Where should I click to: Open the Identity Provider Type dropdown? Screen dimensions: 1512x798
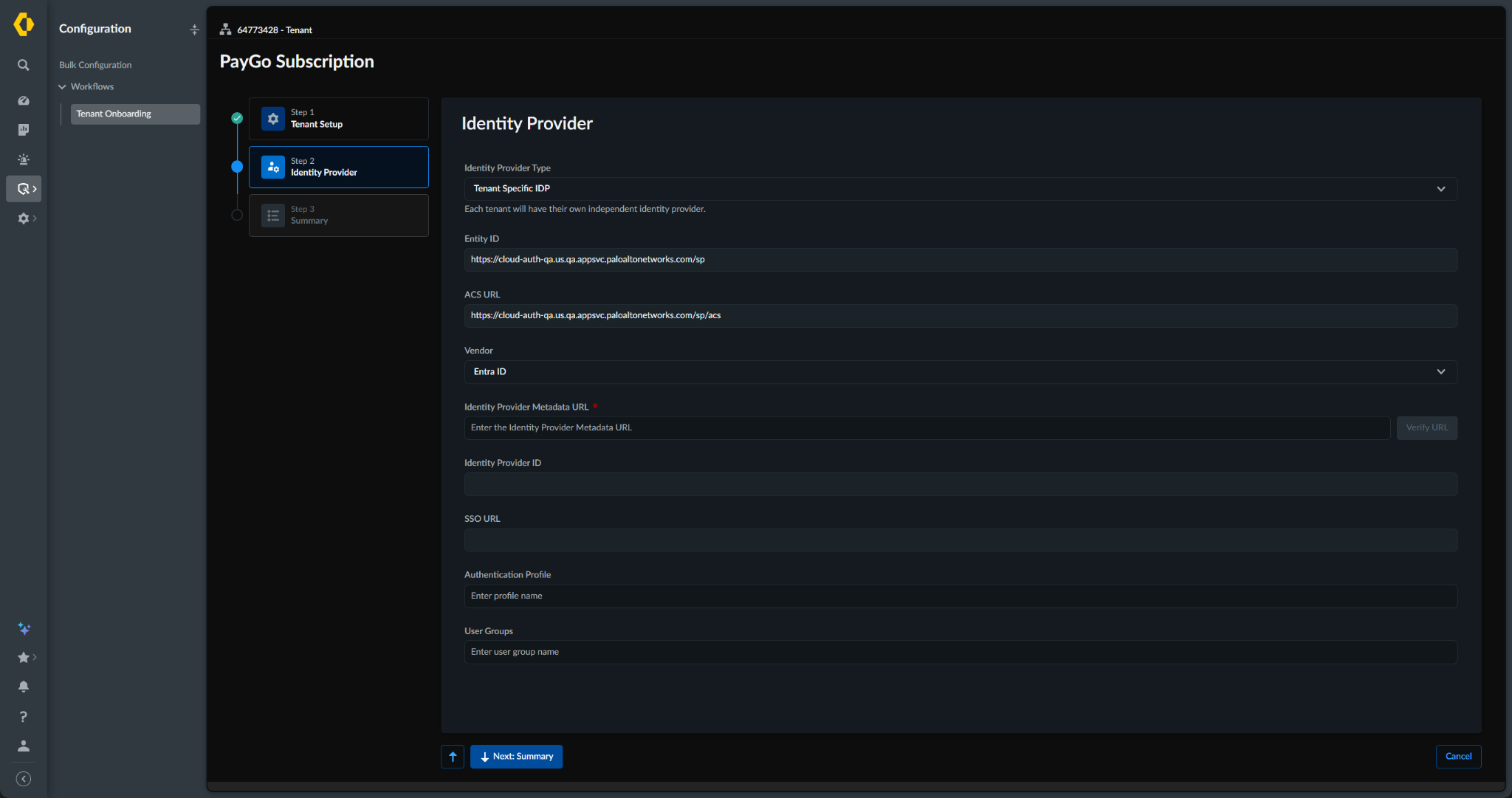click(x=961, y=189)
